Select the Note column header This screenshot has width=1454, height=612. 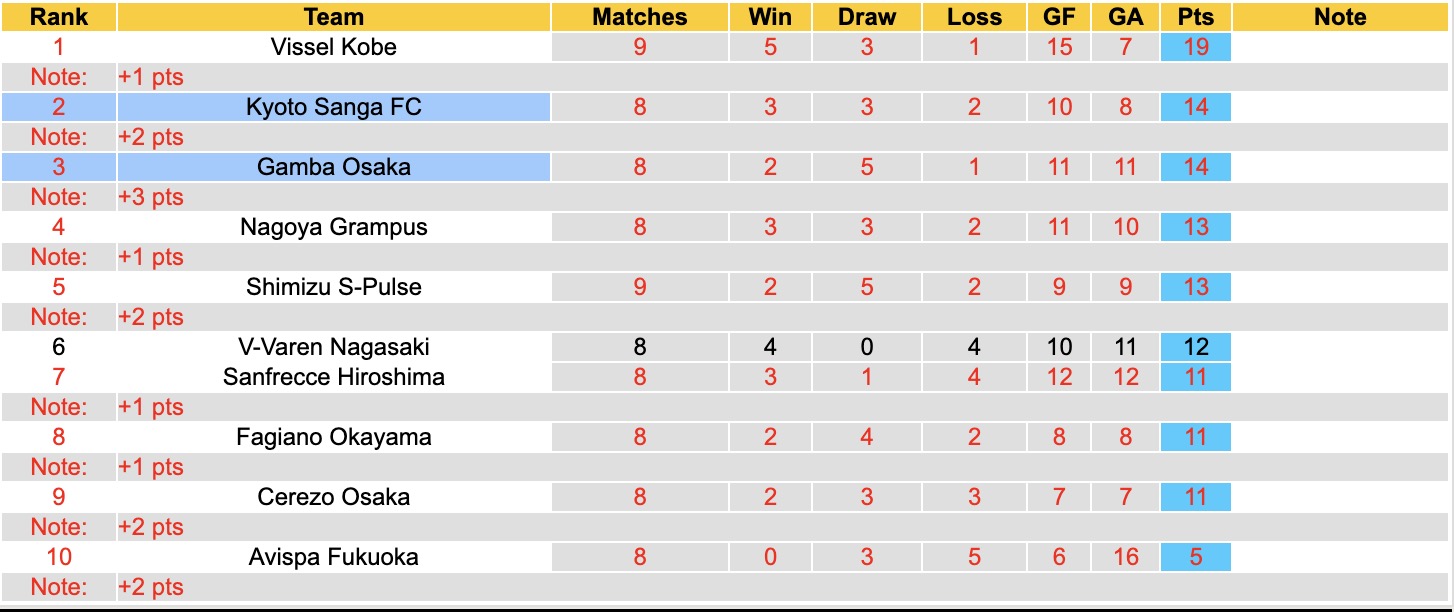click(x=1340, y=17)
